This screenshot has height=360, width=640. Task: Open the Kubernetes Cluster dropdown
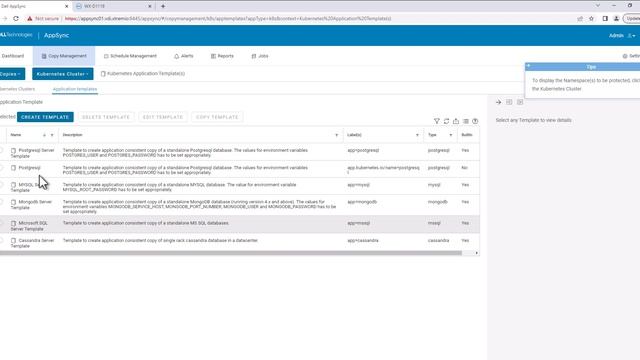[x=62, y=74]
